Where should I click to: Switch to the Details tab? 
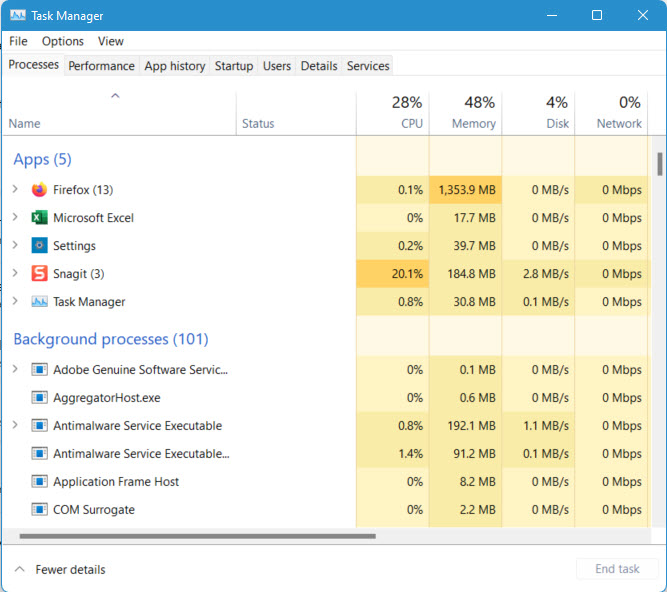click(319, 66)
